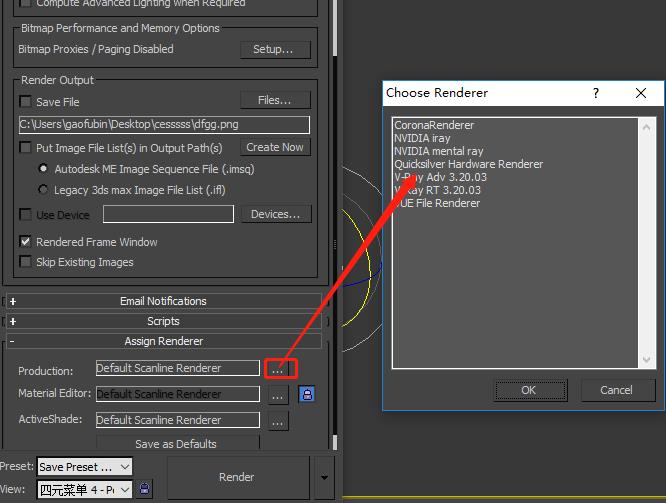Screen dimensions: 666x503
Task: Click the Save as Defaults button
Action: 176,444
